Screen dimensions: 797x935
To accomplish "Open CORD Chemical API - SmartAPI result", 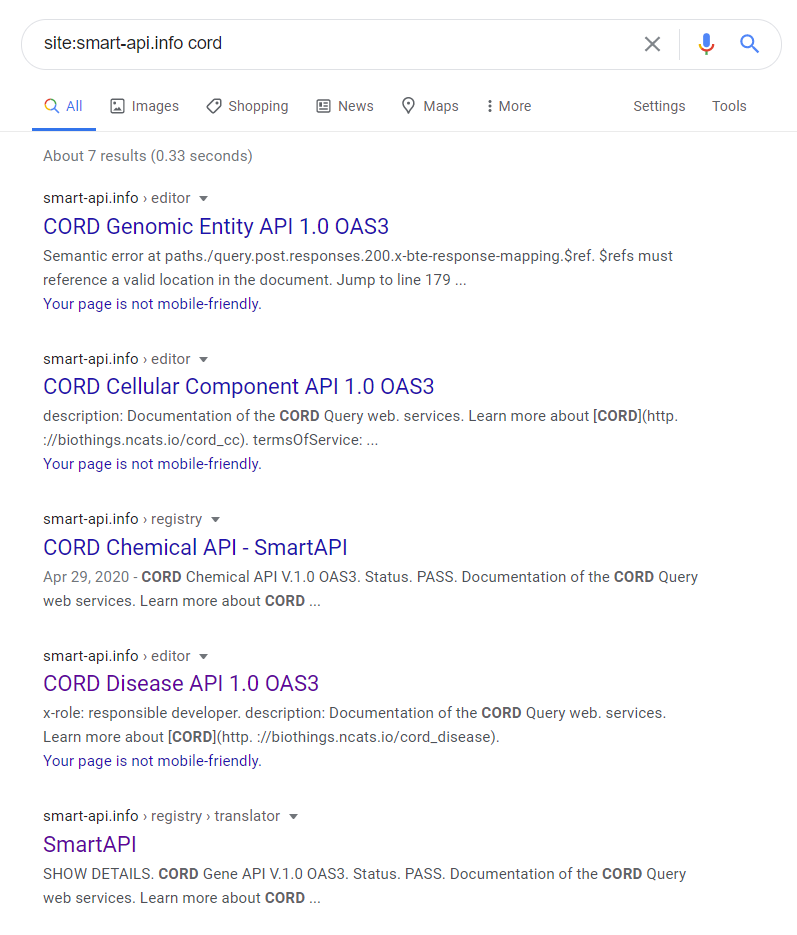I will pyautogui.click(x=195, y=547).
